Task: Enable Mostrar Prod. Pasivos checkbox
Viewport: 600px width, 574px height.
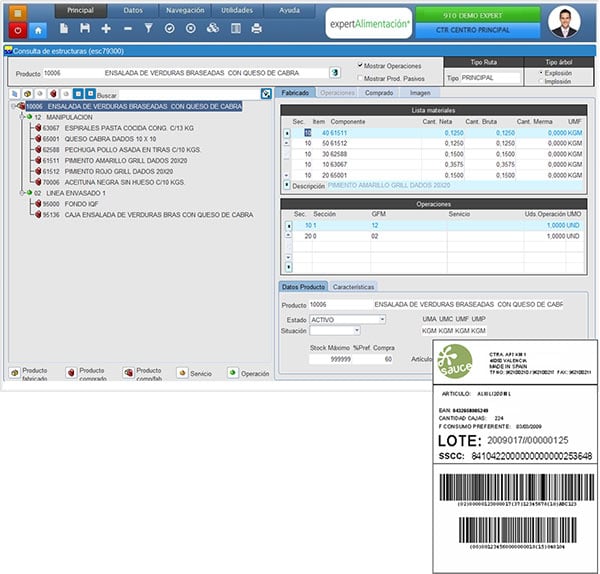Action: click(x=360, y=78)
